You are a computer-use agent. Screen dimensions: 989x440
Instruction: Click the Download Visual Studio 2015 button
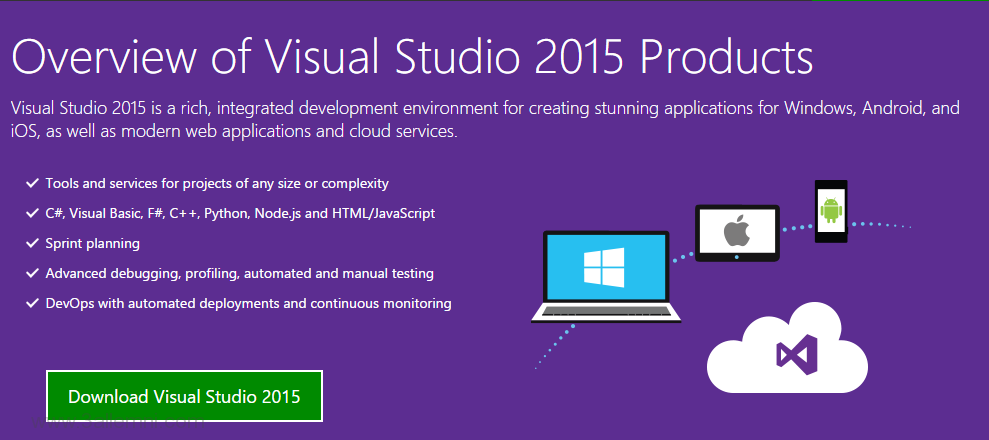coord(184,396)
